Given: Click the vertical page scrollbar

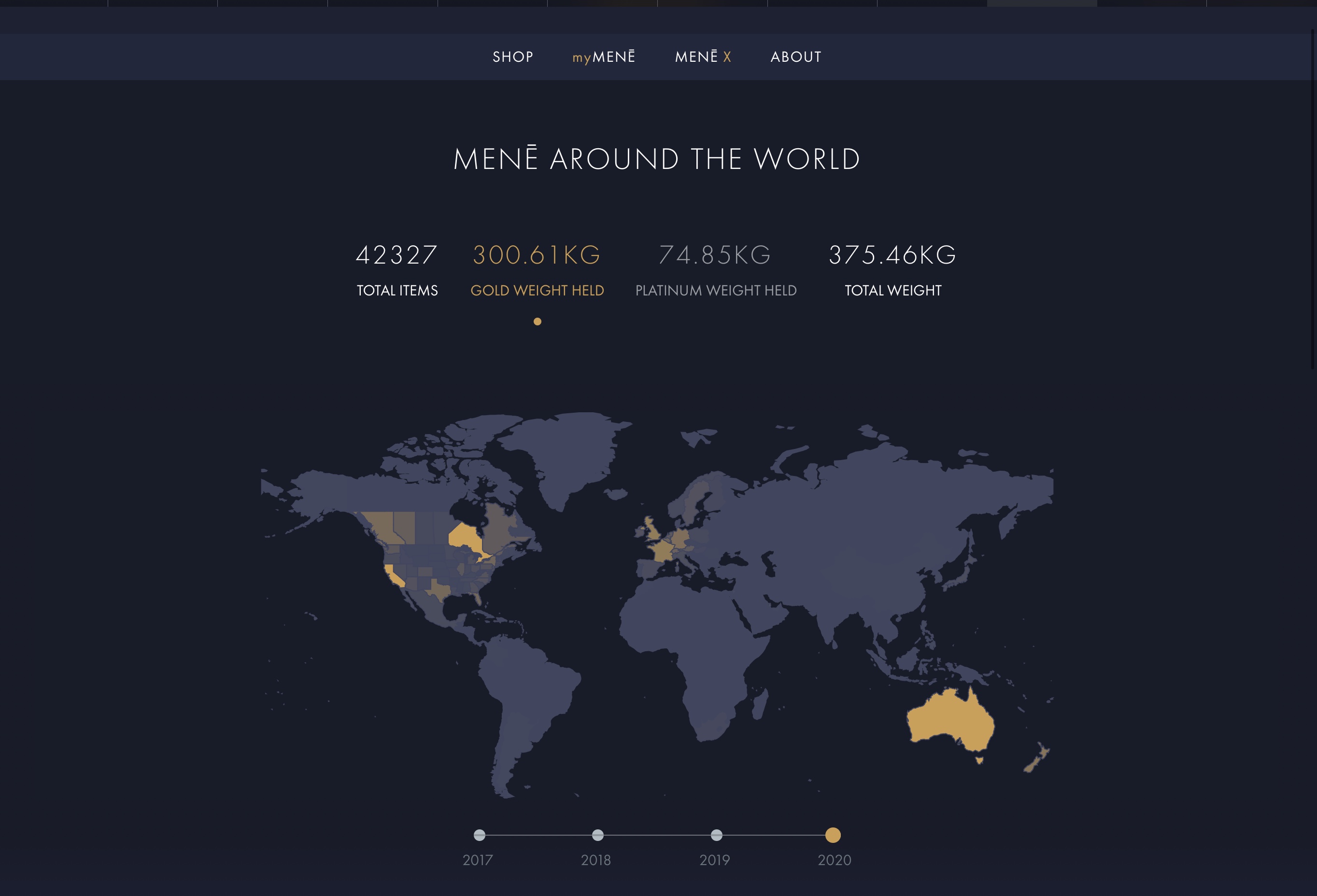Looking at the screenshot, I should (1313, 198).
